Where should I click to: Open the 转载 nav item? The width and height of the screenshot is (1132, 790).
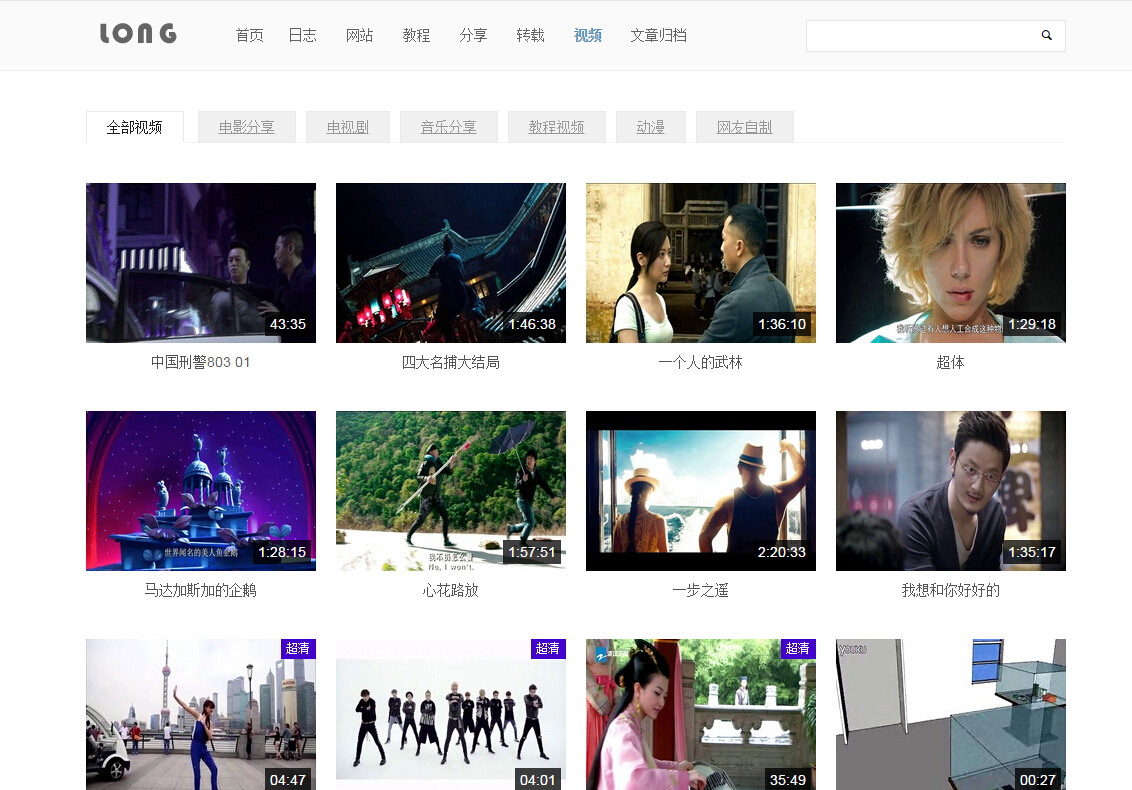coord(531,35)
